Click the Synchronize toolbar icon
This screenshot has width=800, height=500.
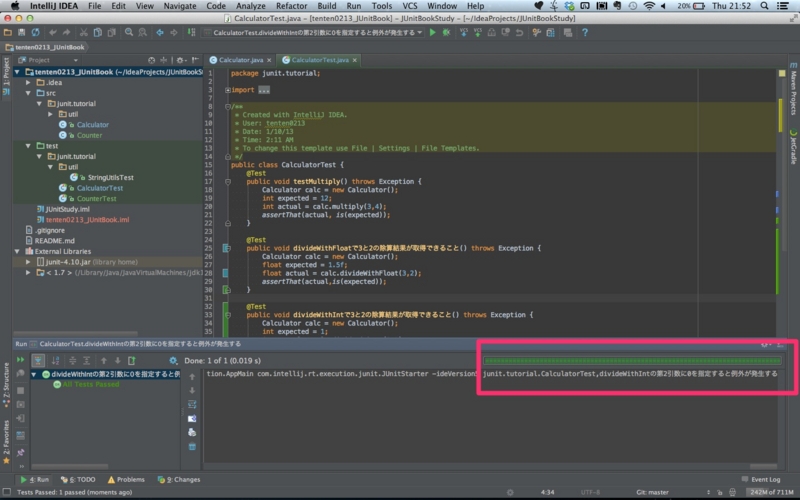click(35, 33)
